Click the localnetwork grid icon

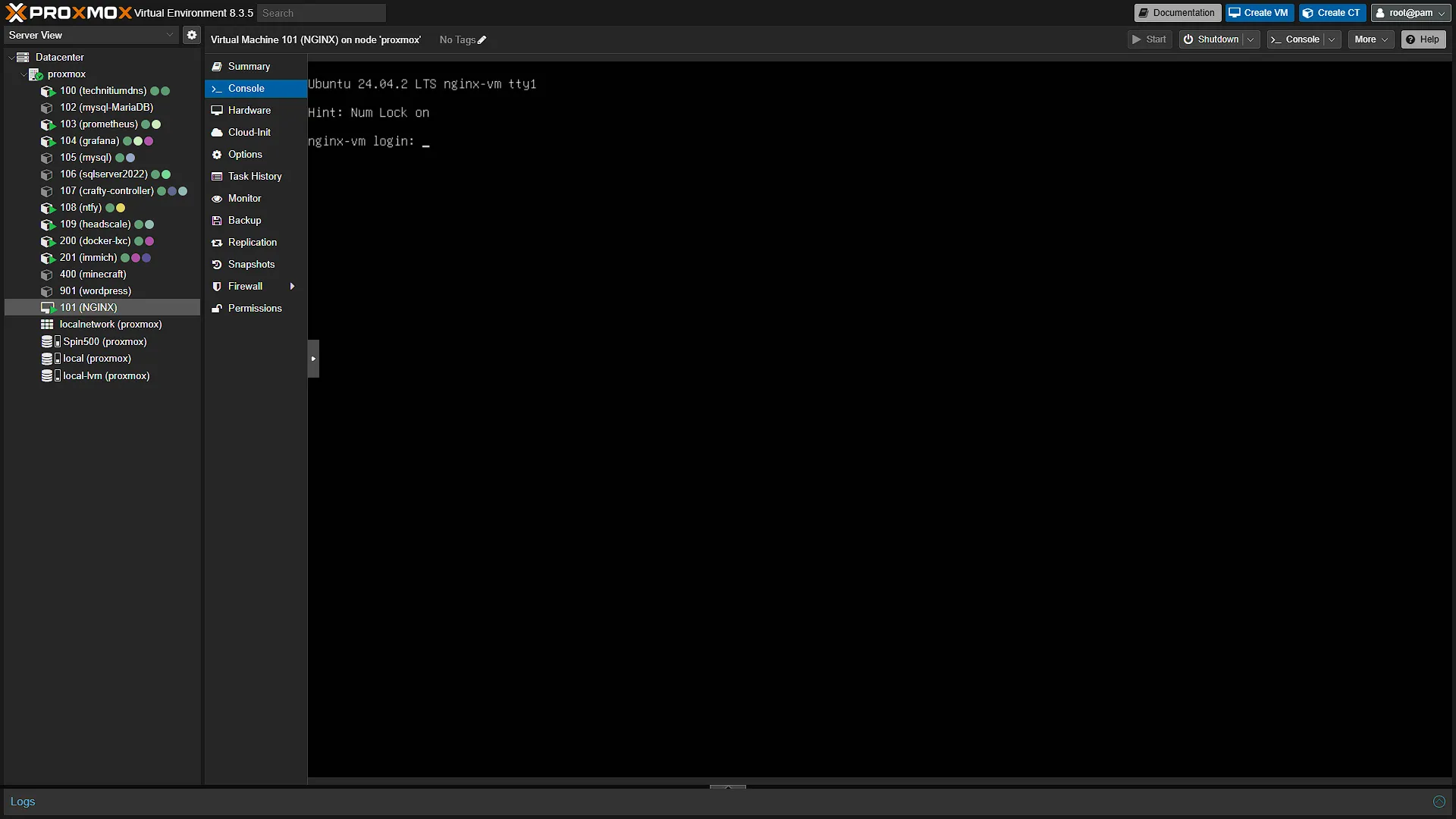coord(47,325)
